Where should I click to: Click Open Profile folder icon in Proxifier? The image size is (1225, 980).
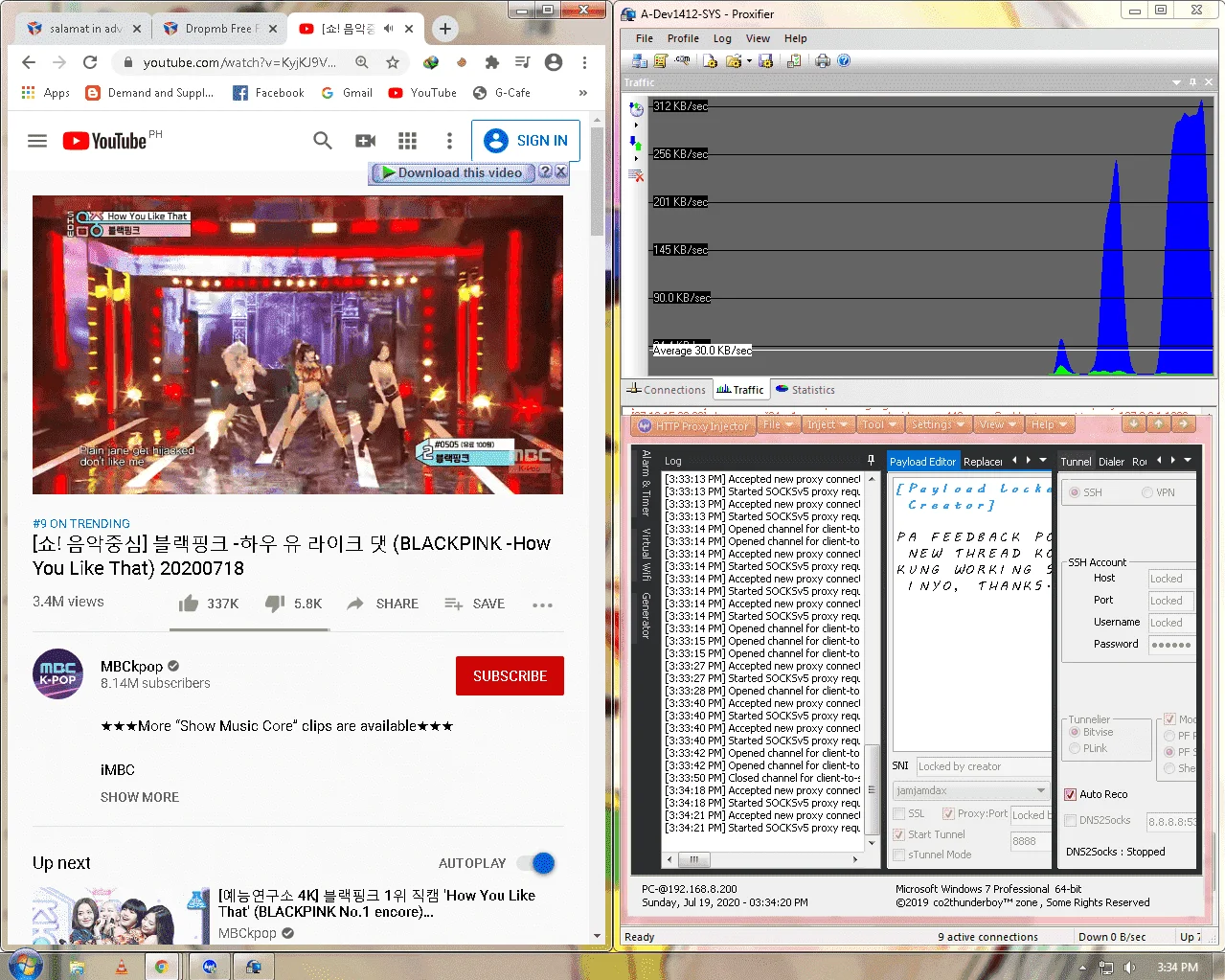point(733,60)
